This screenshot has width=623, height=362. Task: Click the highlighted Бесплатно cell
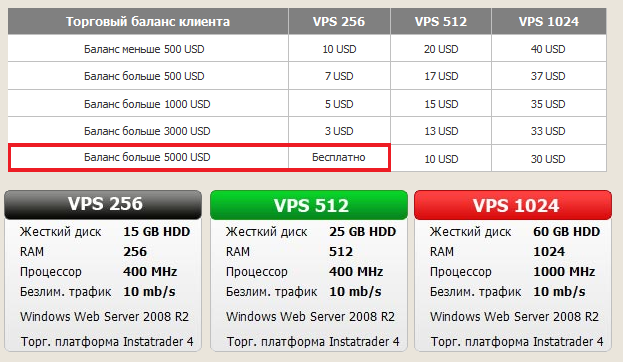339,157
